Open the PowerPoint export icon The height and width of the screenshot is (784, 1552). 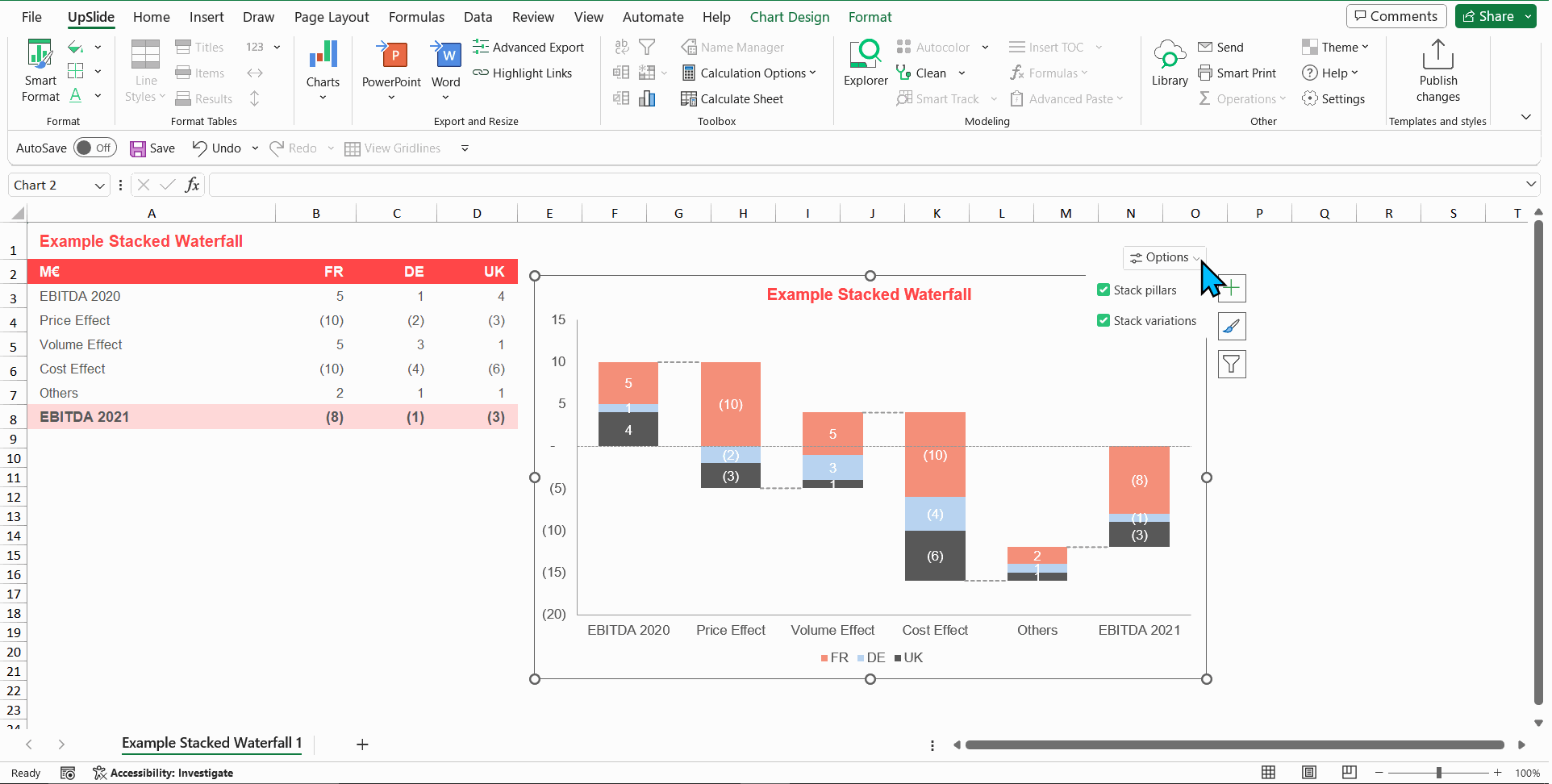pos(391,56)
